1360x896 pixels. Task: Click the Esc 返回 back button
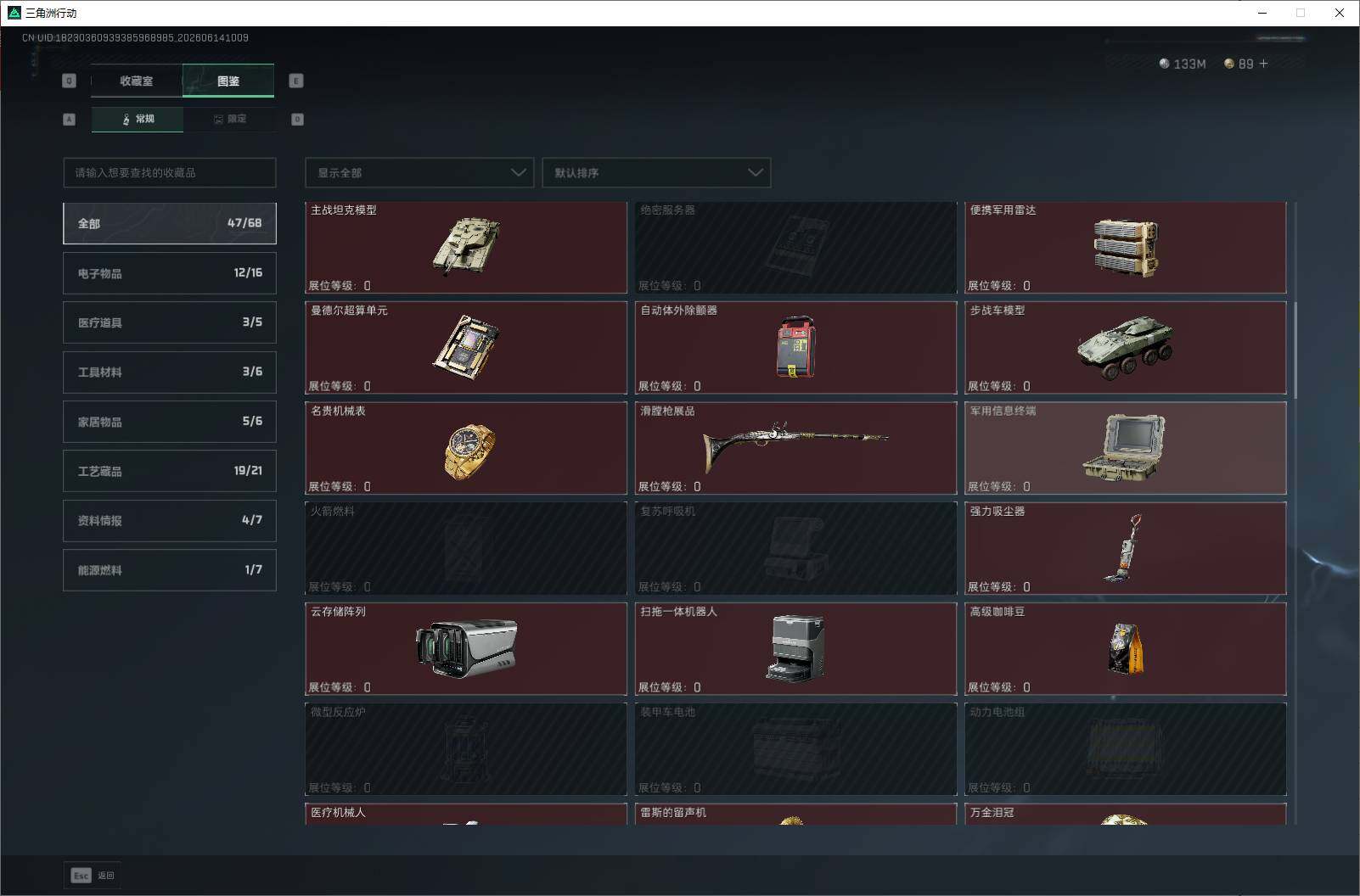93,875
